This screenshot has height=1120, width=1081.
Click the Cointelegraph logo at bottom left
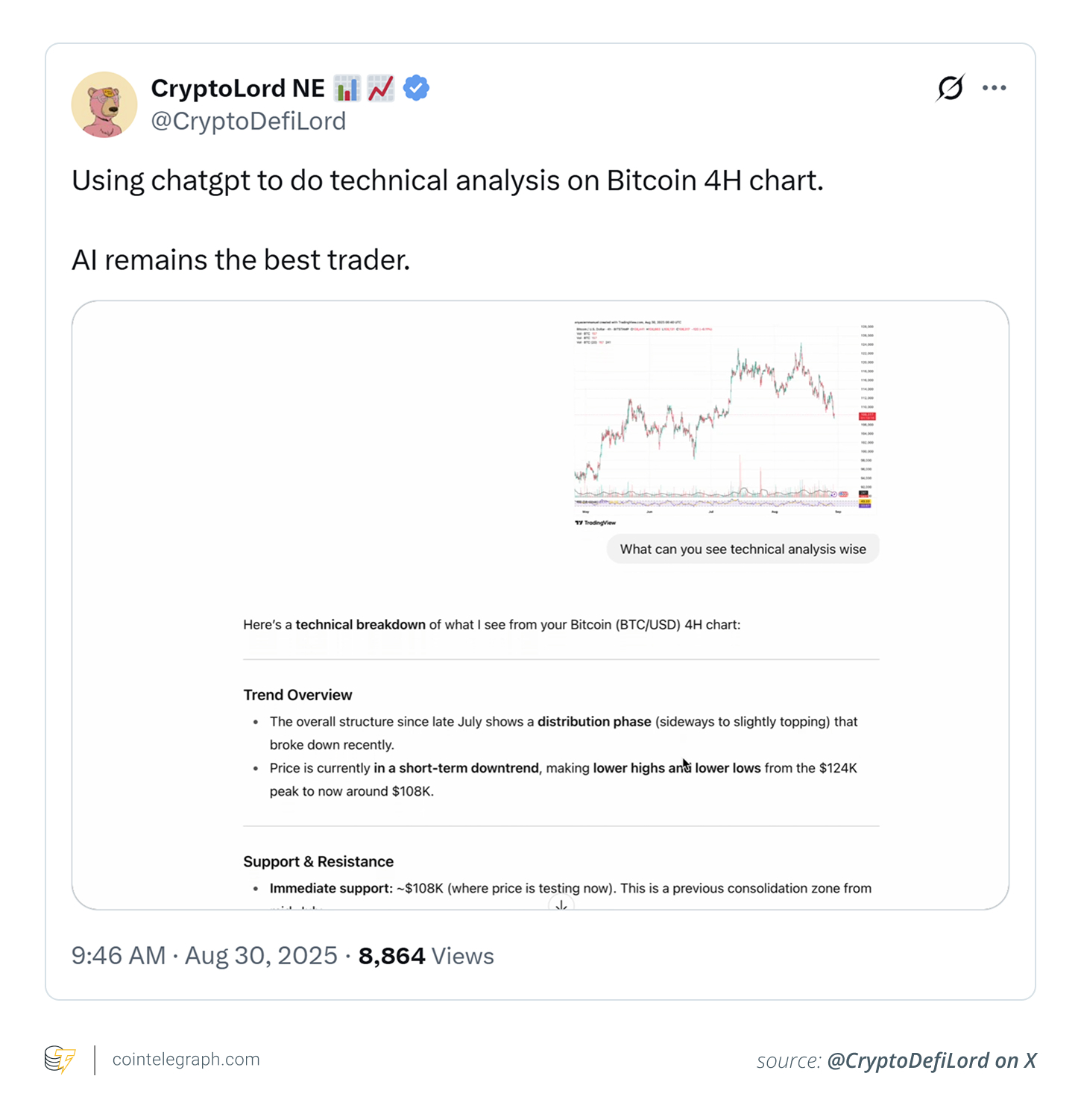click(60, 1059)
